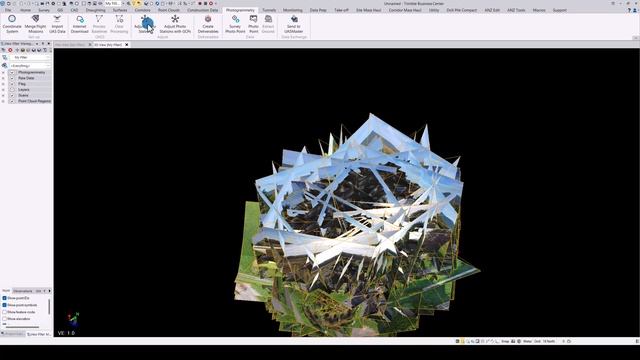Expand the Photogrammetry tree node

coord(3,72)
